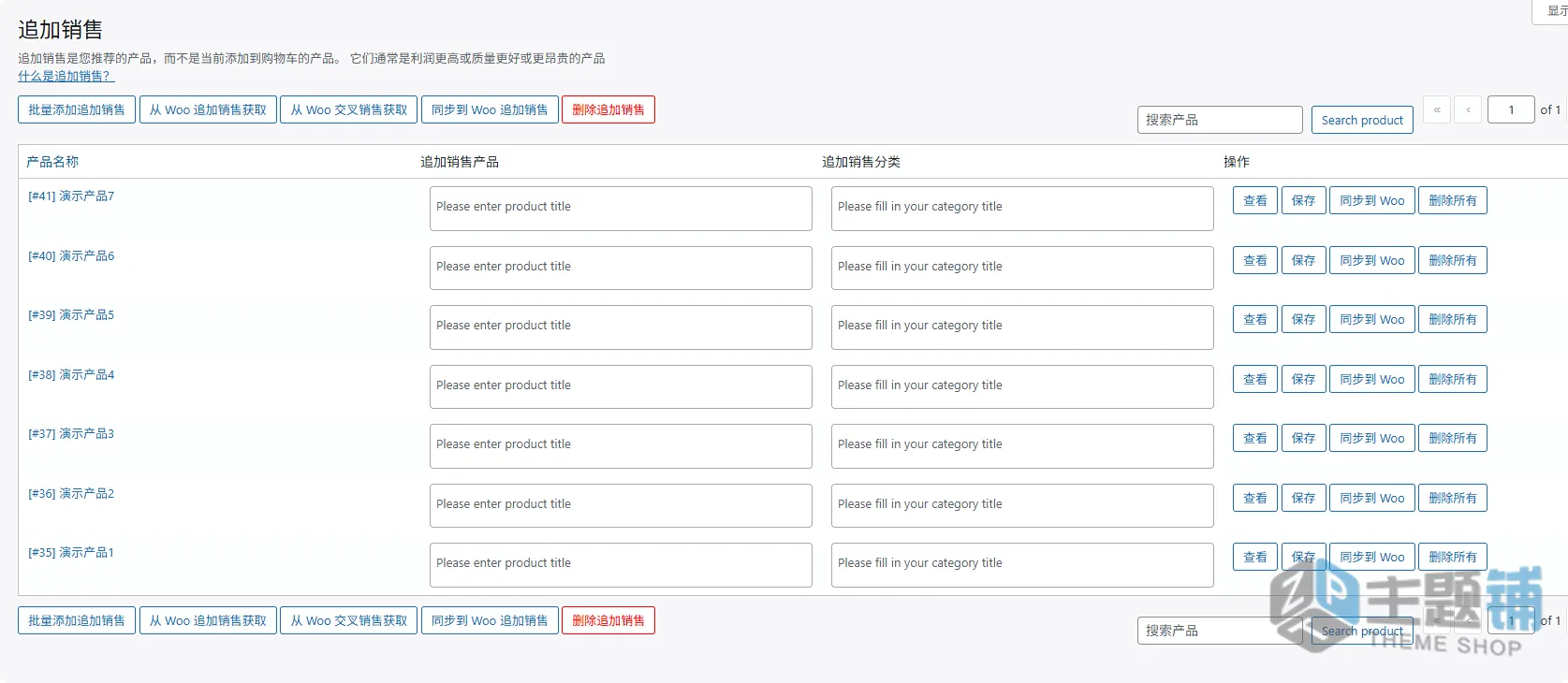Click category title field for 演示产品7
Screen dimensions: 1568x683
(x=1022, y=209)
